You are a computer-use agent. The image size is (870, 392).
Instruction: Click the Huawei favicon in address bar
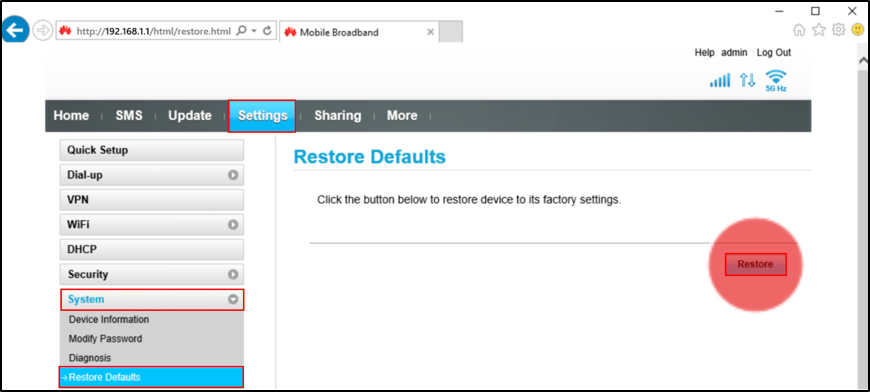[65, 31]
